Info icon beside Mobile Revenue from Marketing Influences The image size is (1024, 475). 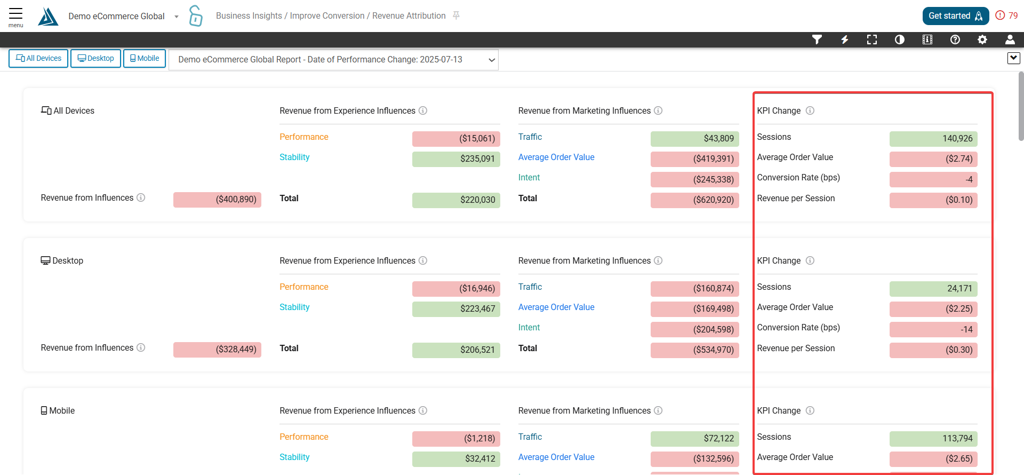click(x=658, y=411)
